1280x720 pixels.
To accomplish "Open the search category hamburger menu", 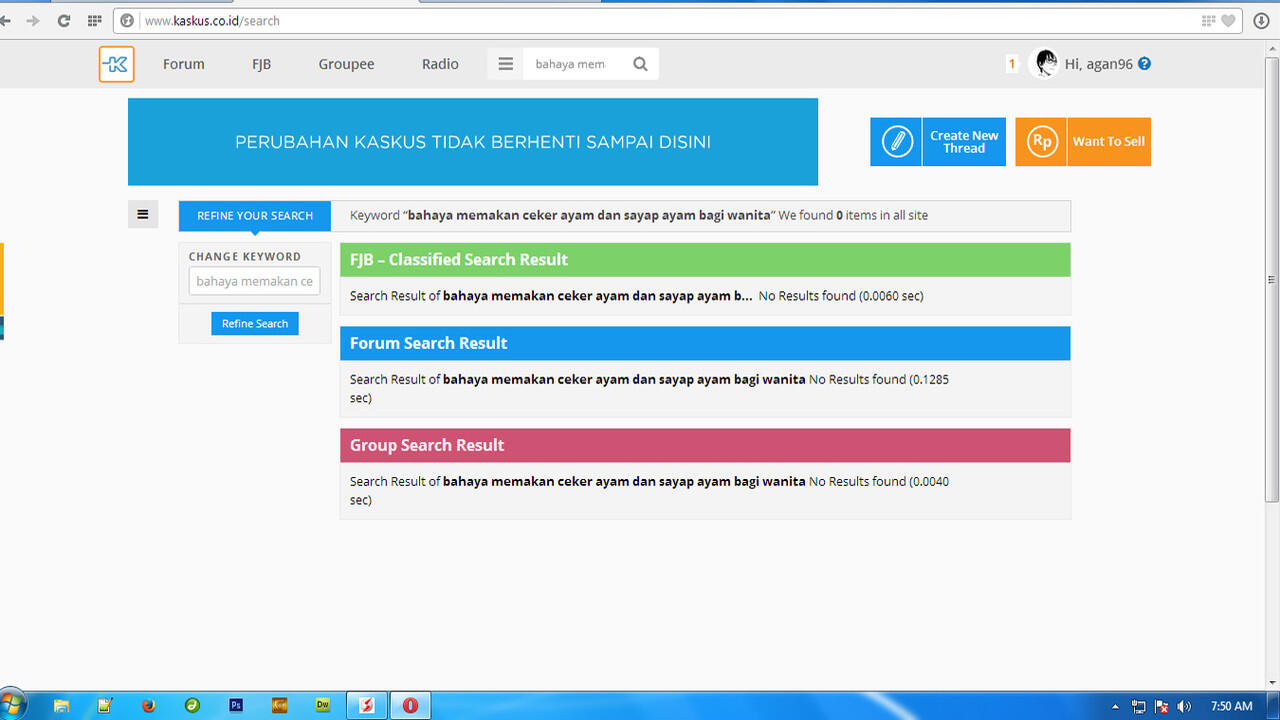I will (506, 64).
